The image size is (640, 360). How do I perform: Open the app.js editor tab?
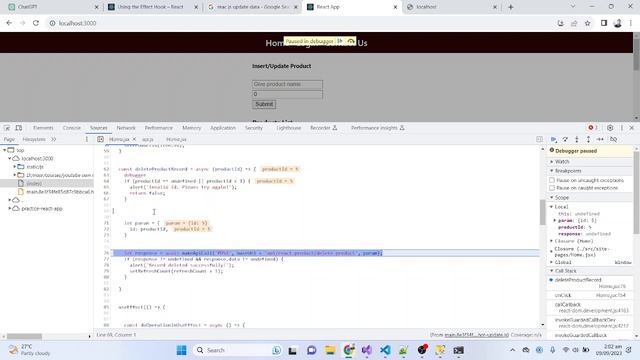pyautogui.click(x=147, y=139)
